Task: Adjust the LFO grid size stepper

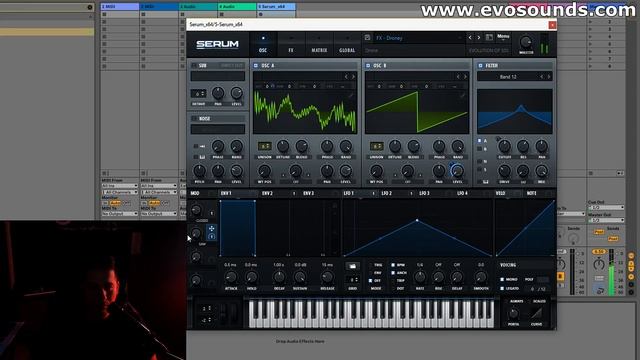Action: [352, 280]
